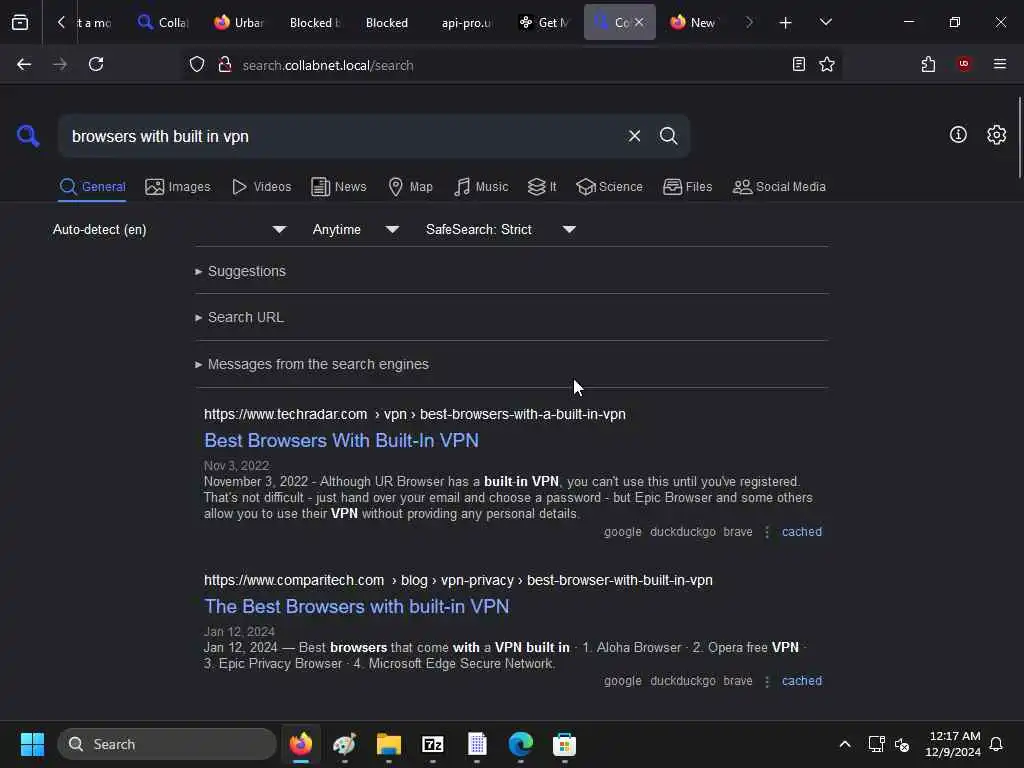This screenshot has height=768, width=1024.
Task: Close the active Collabnet search tab
Action: 639,22
